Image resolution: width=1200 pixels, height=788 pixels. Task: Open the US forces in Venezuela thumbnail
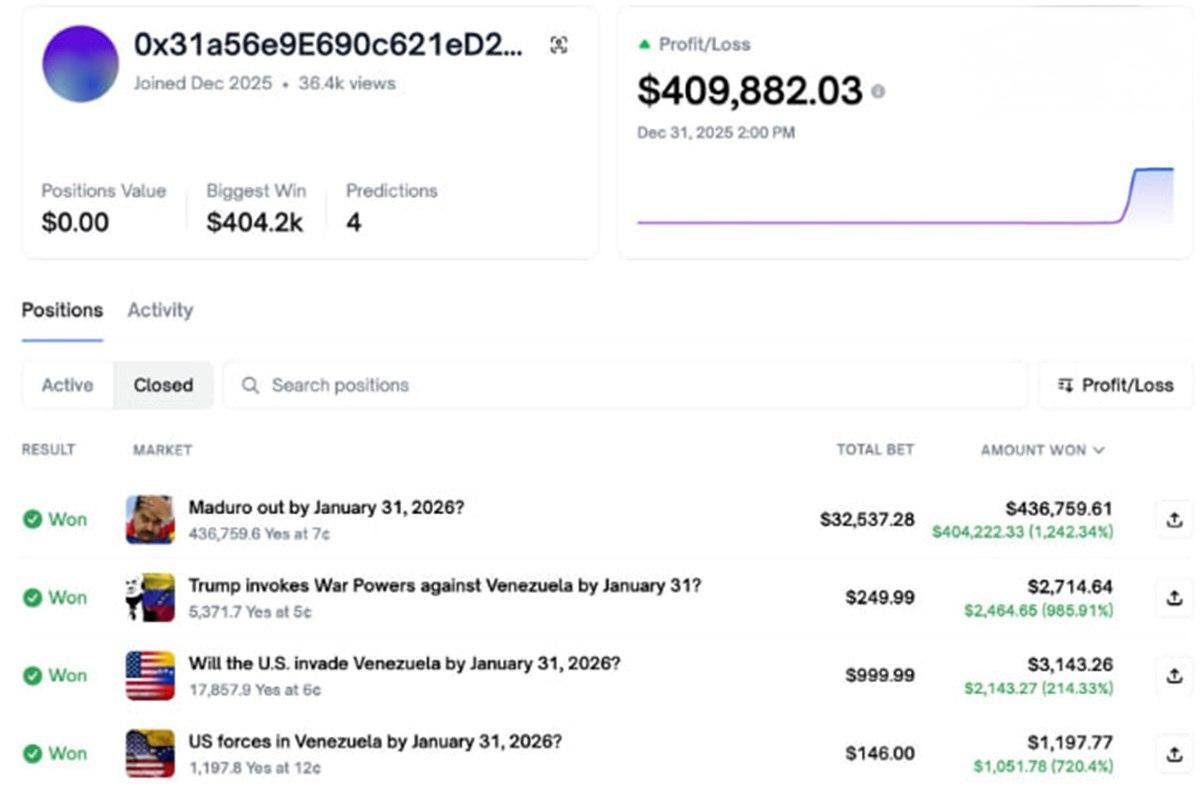[x=150, y=754]
